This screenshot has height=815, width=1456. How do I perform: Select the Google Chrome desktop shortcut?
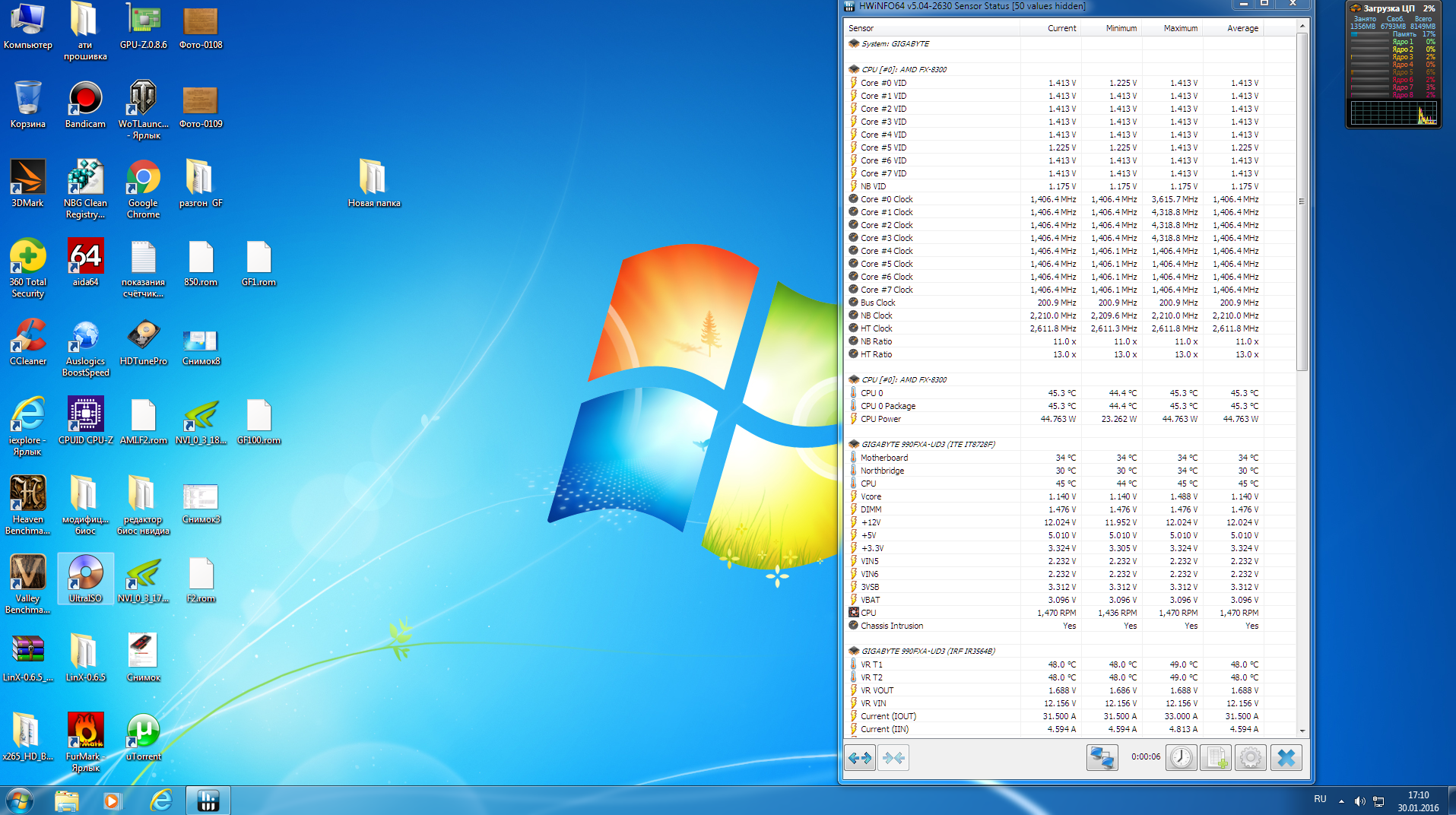click(143, 189)
